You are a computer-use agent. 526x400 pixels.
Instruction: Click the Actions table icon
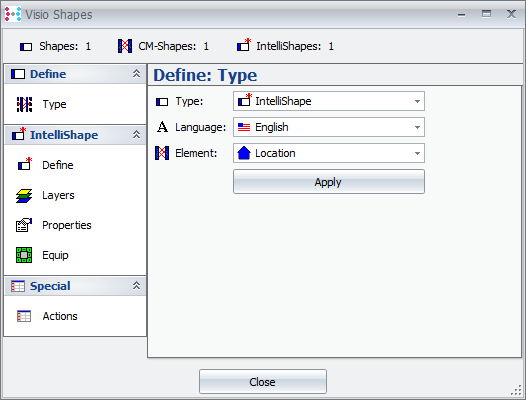click(x=24, y=316)
